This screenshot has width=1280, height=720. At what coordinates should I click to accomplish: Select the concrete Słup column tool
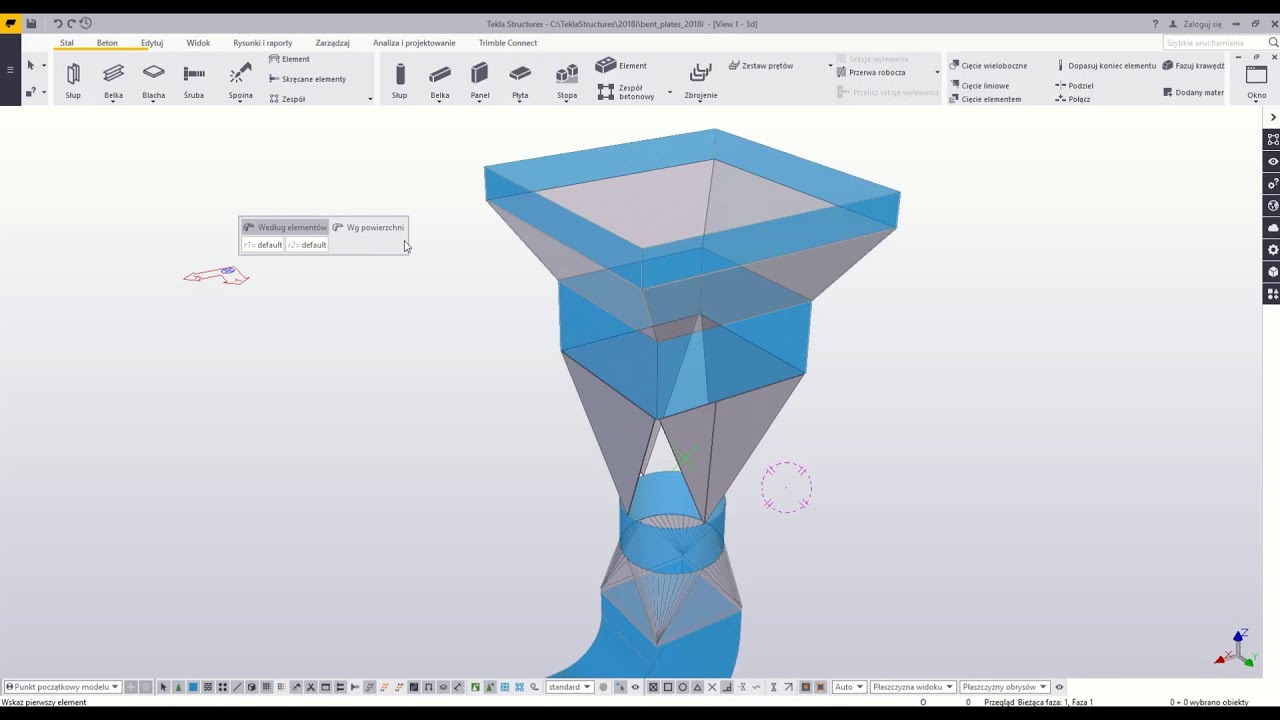[399, 80]
